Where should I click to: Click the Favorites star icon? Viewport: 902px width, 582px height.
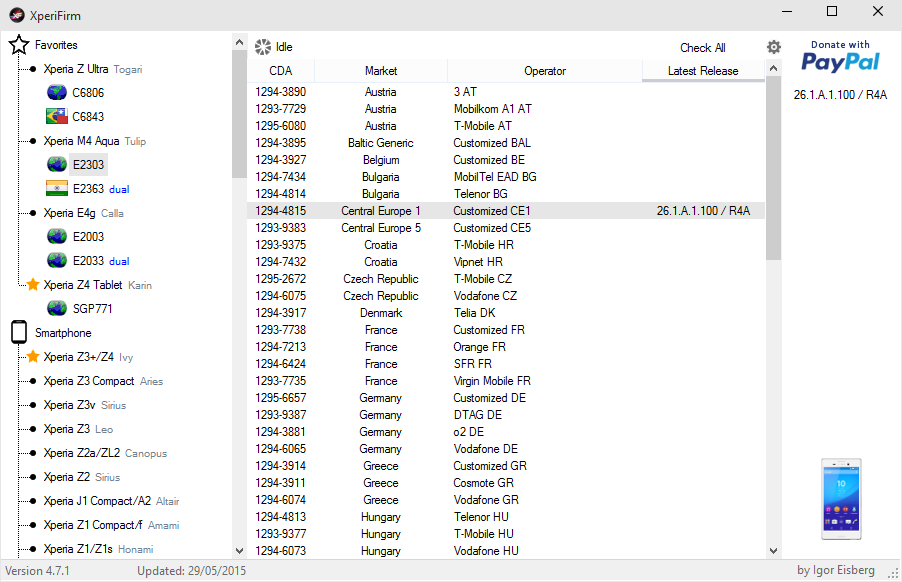pos(19,45)
